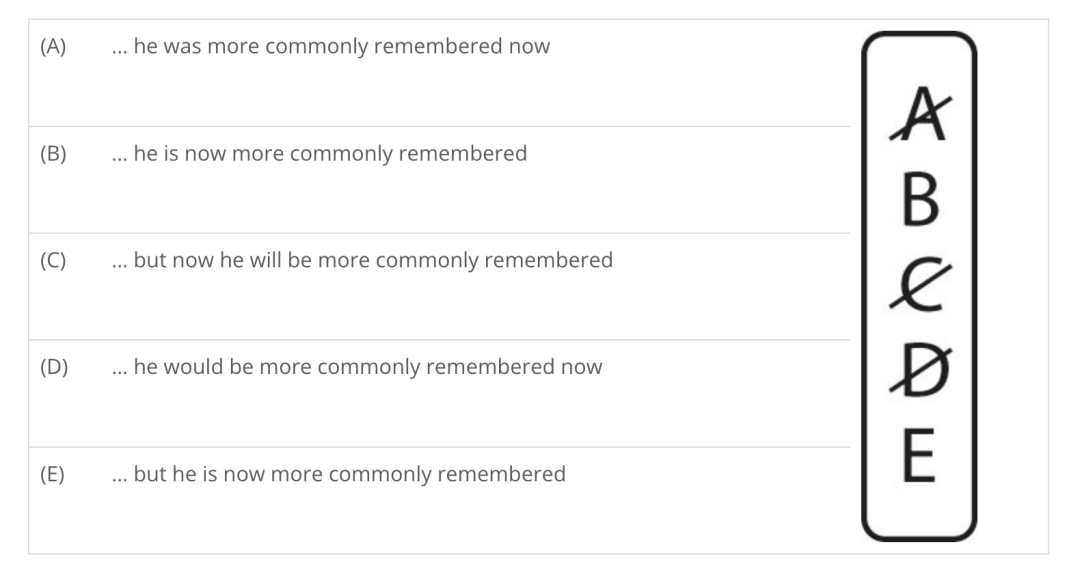1080x577 pixels.
Task: Select answer "he is now more commonly remembered"
Action: [x=330, y=153]
